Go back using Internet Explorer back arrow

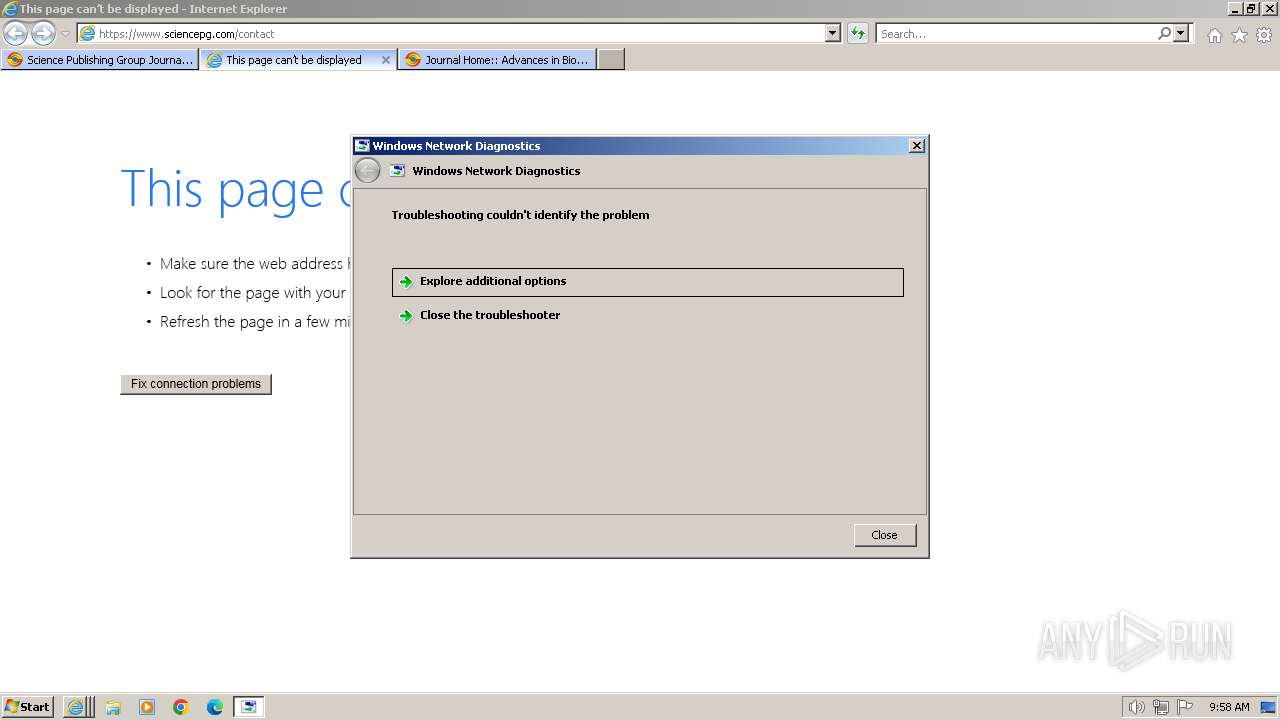(15, 33)
